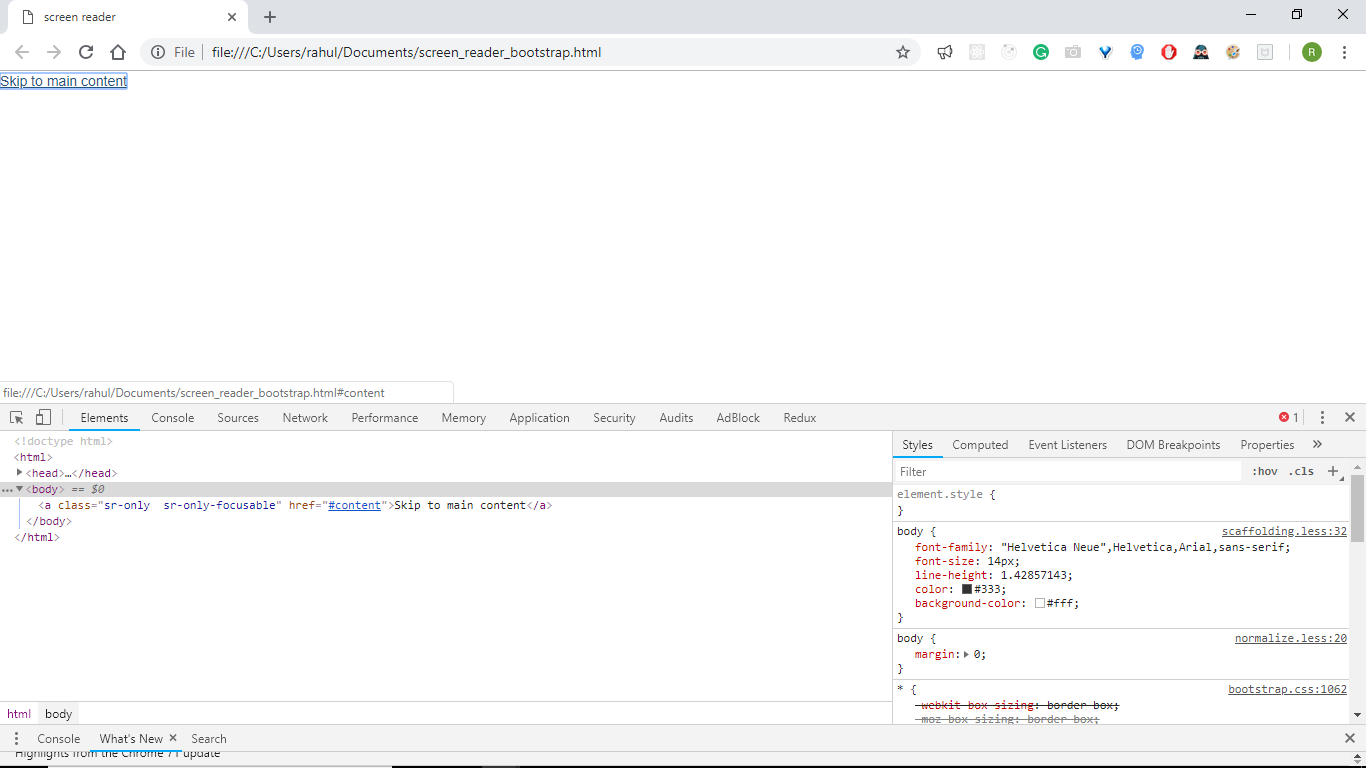Screen dimensions: 1366x768
Task: Open scaffolding.less:32 source link
Action: (x=1284, y=532)
